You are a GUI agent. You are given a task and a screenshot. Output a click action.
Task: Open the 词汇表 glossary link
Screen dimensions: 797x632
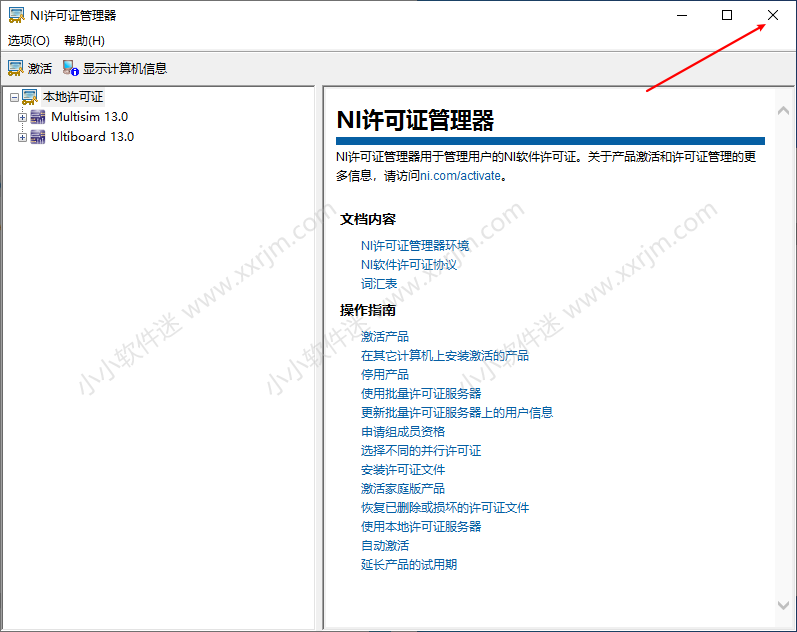point(379,284)
